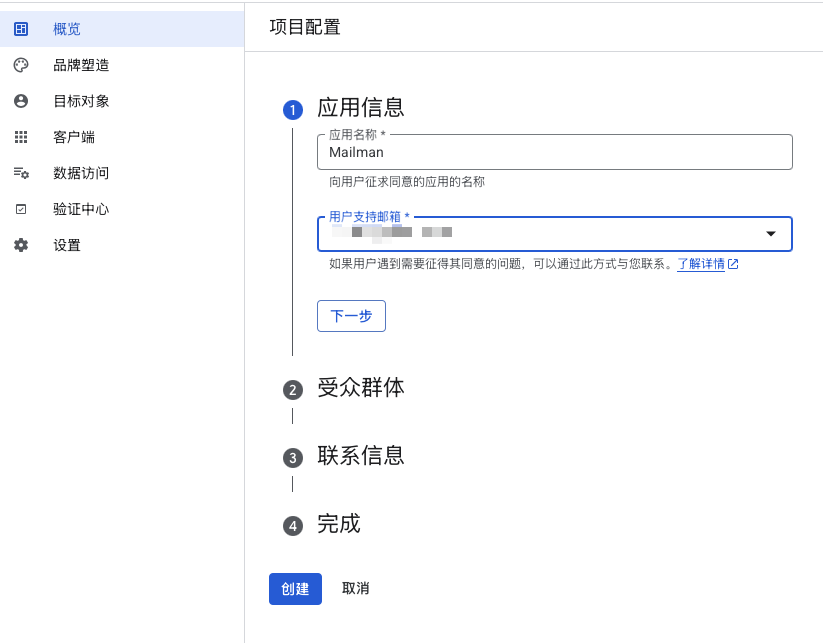The height and width of the screenshot is (643, 823).
Task: Click the 品牌塑造 palette icon
Action: tap(21, 65)
